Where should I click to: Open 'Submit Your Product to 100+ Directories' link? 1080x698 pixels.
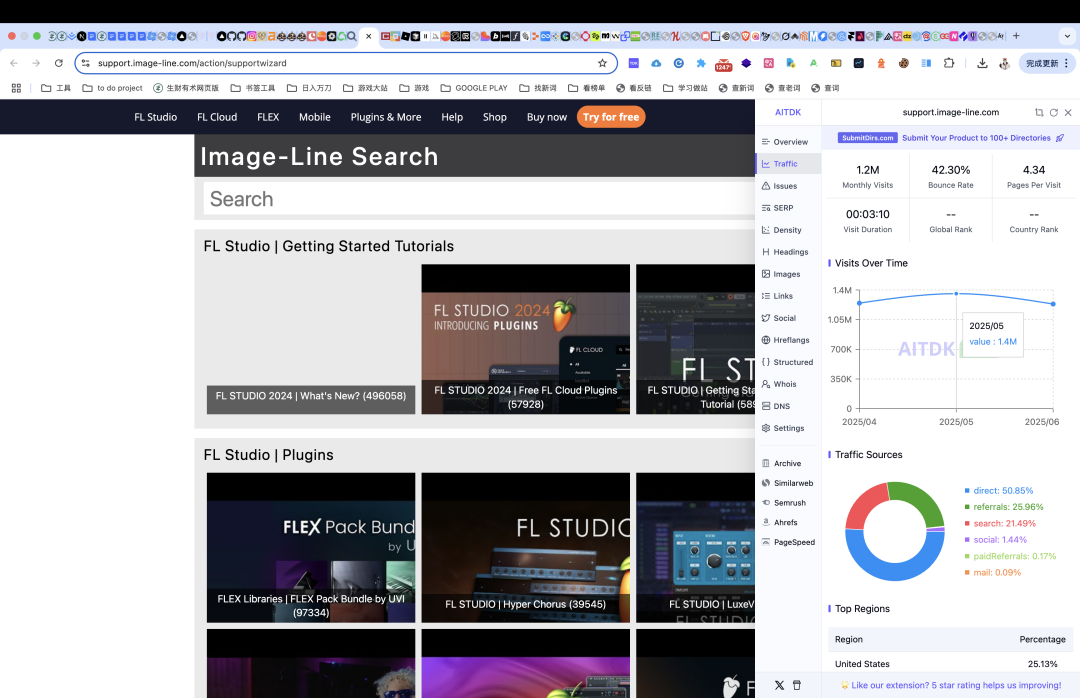pyautogui.click(x=976, y=138)
